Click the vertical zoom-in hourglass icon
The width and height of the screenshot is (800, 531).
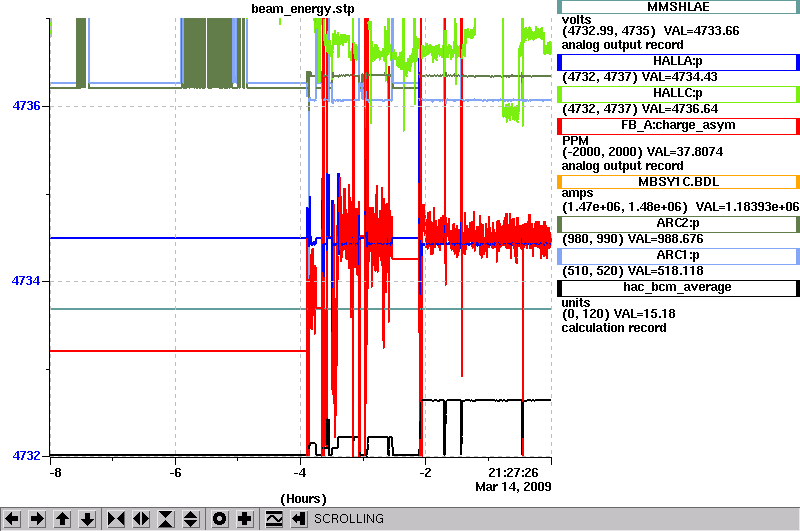(166, 519)
